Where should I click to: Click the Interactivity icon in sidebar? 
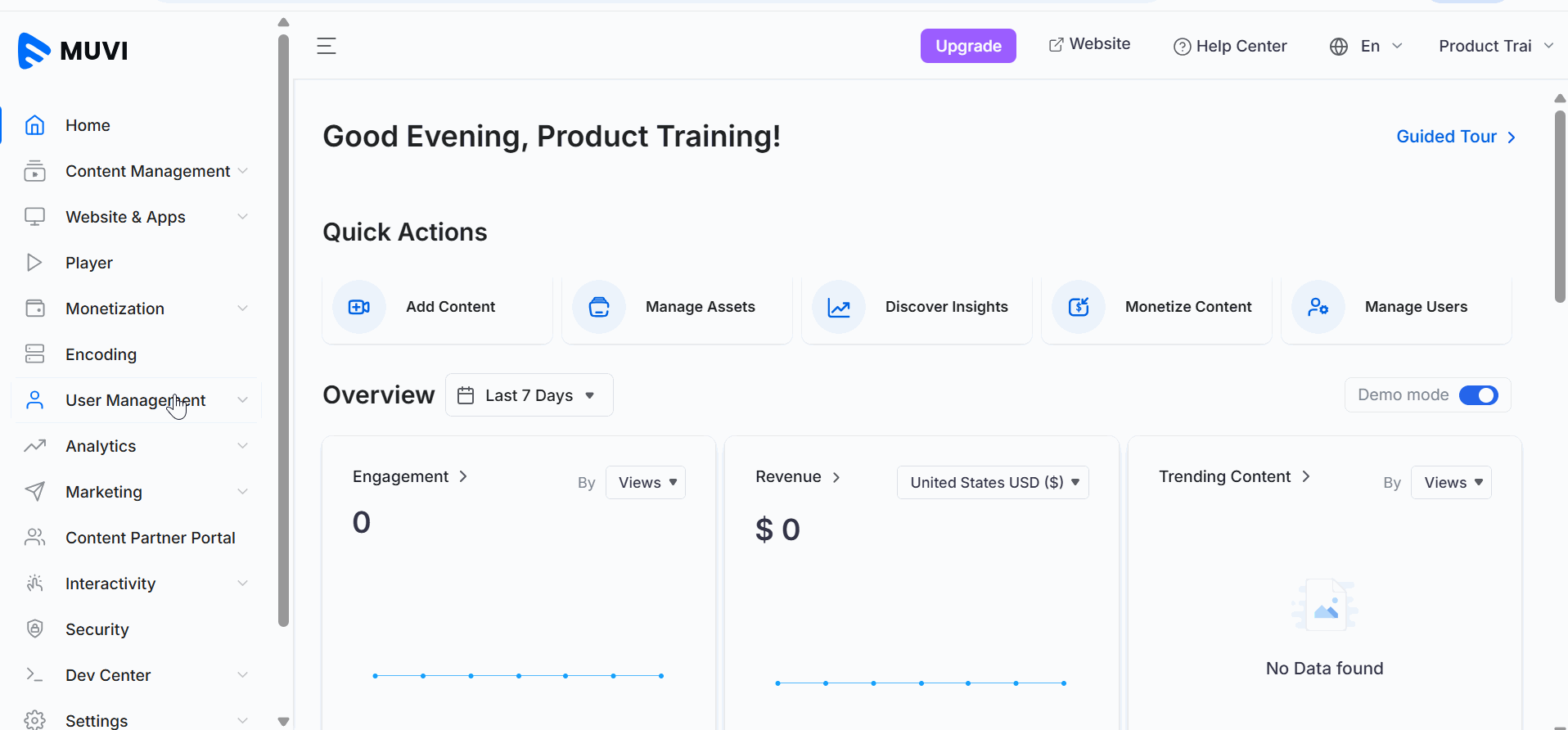[x=34, y=584]
